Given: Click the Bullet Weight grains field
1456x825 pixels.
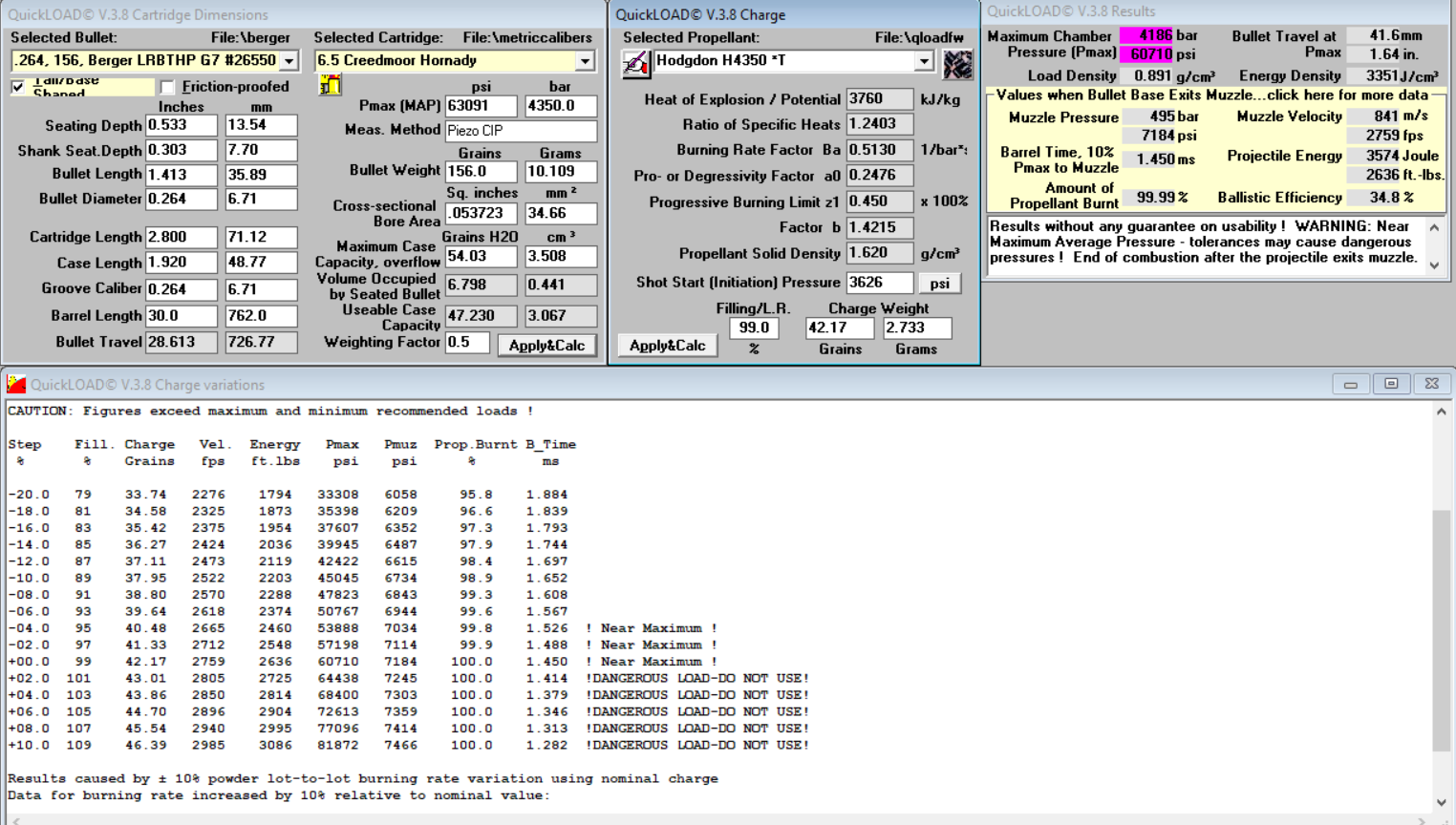Looking at the screenshot, I should 482,172.
